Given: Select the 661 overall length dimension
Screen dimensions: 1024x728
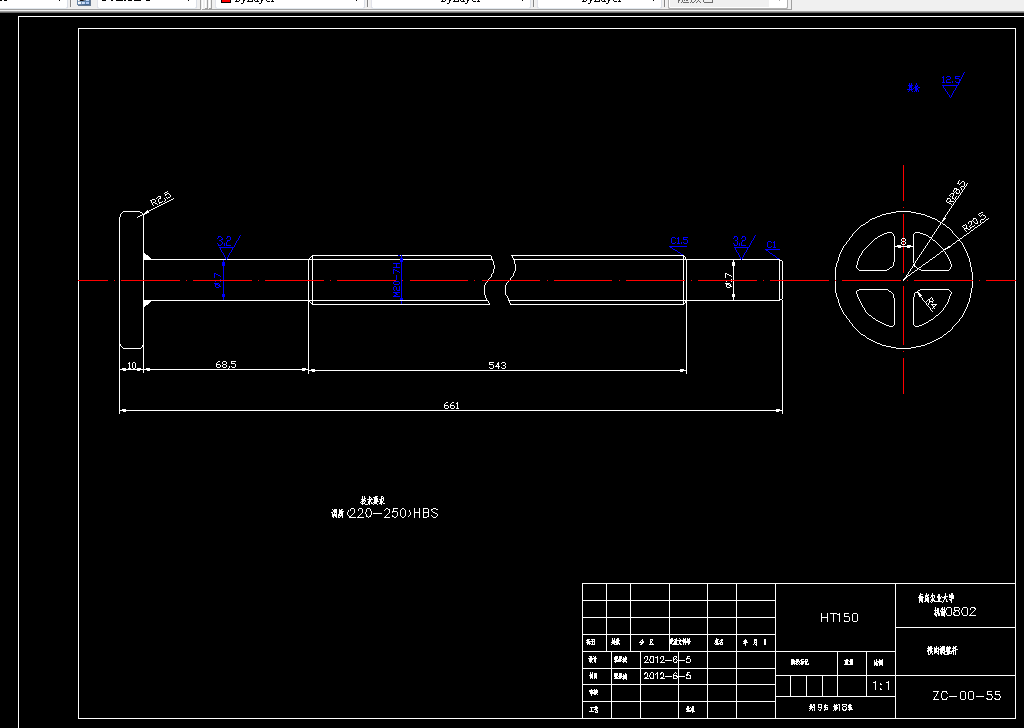Looking at the screenshot, I should [451, 405].
